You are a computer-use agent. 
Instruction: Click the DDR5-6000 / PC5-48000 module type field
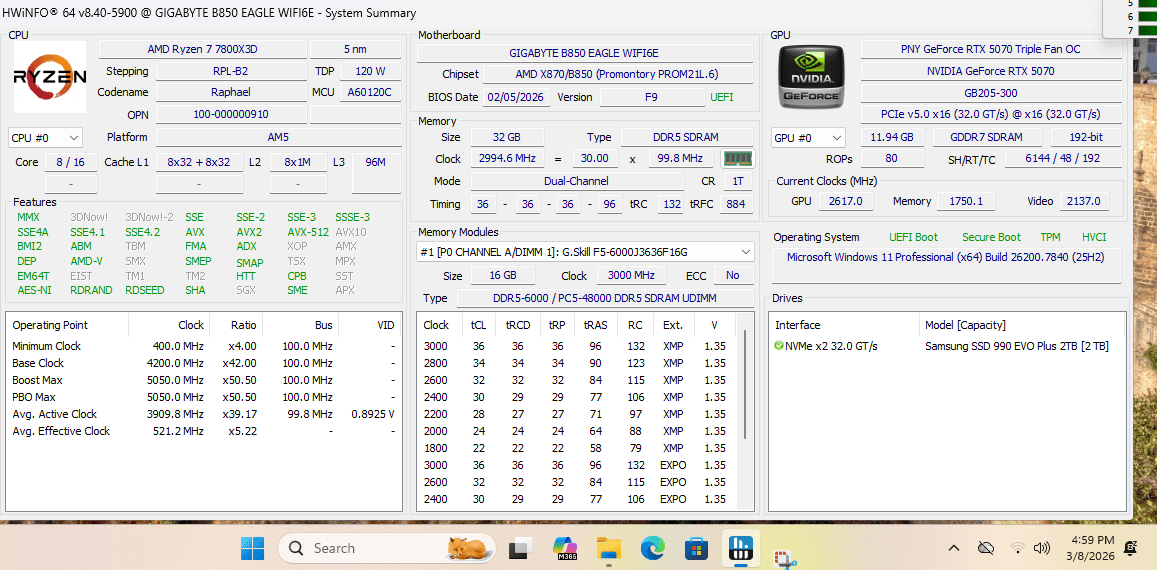605,298
